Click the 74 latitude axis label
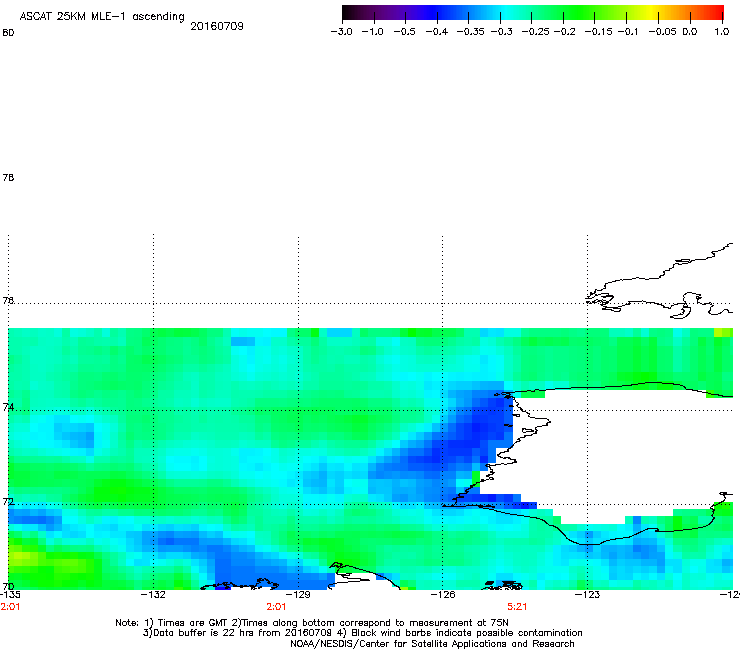This screenshot has height=650, width=740. (8, 407)
